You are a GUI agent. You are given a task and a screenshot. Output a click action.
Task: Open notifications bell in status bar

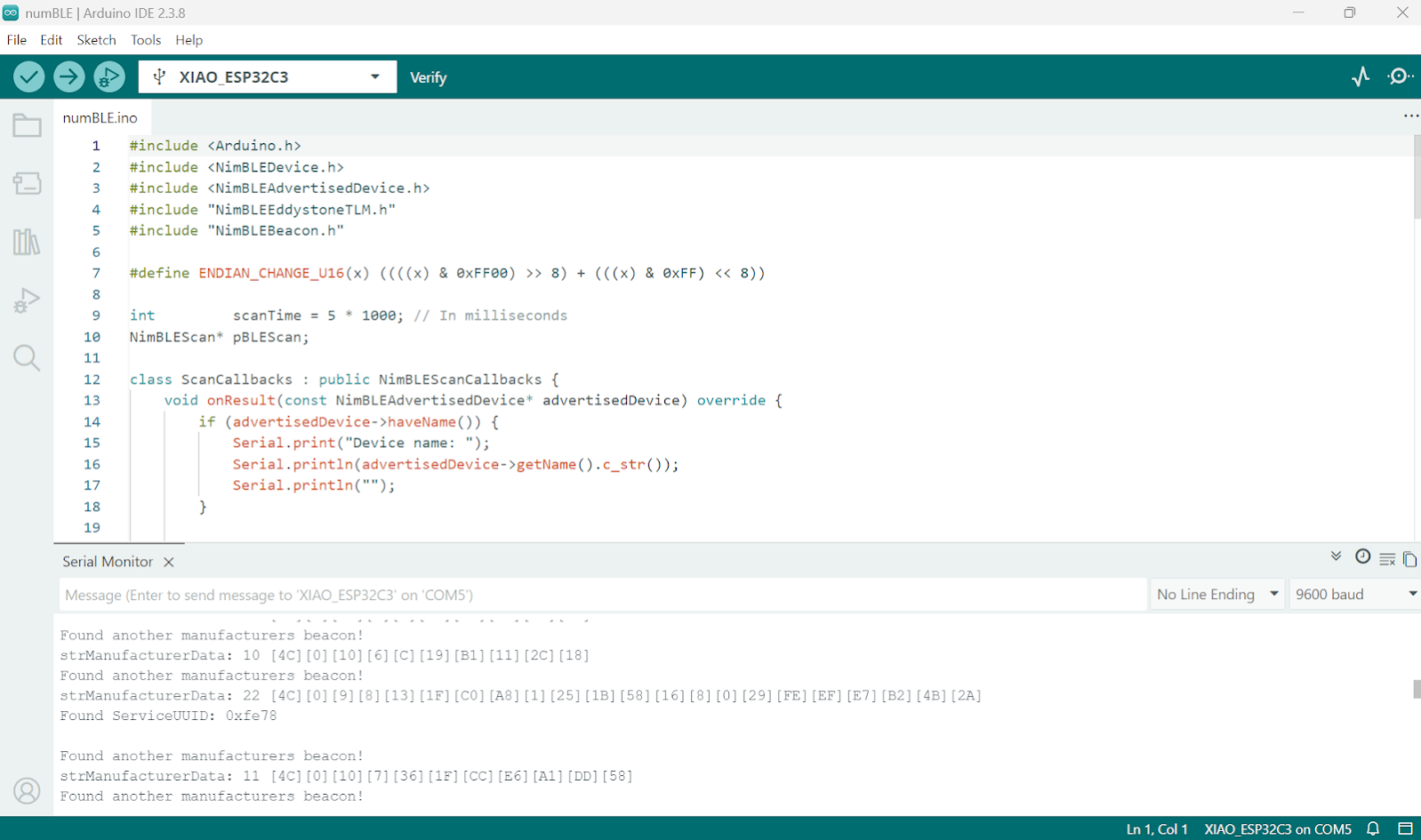click(x=1373, y=828)
